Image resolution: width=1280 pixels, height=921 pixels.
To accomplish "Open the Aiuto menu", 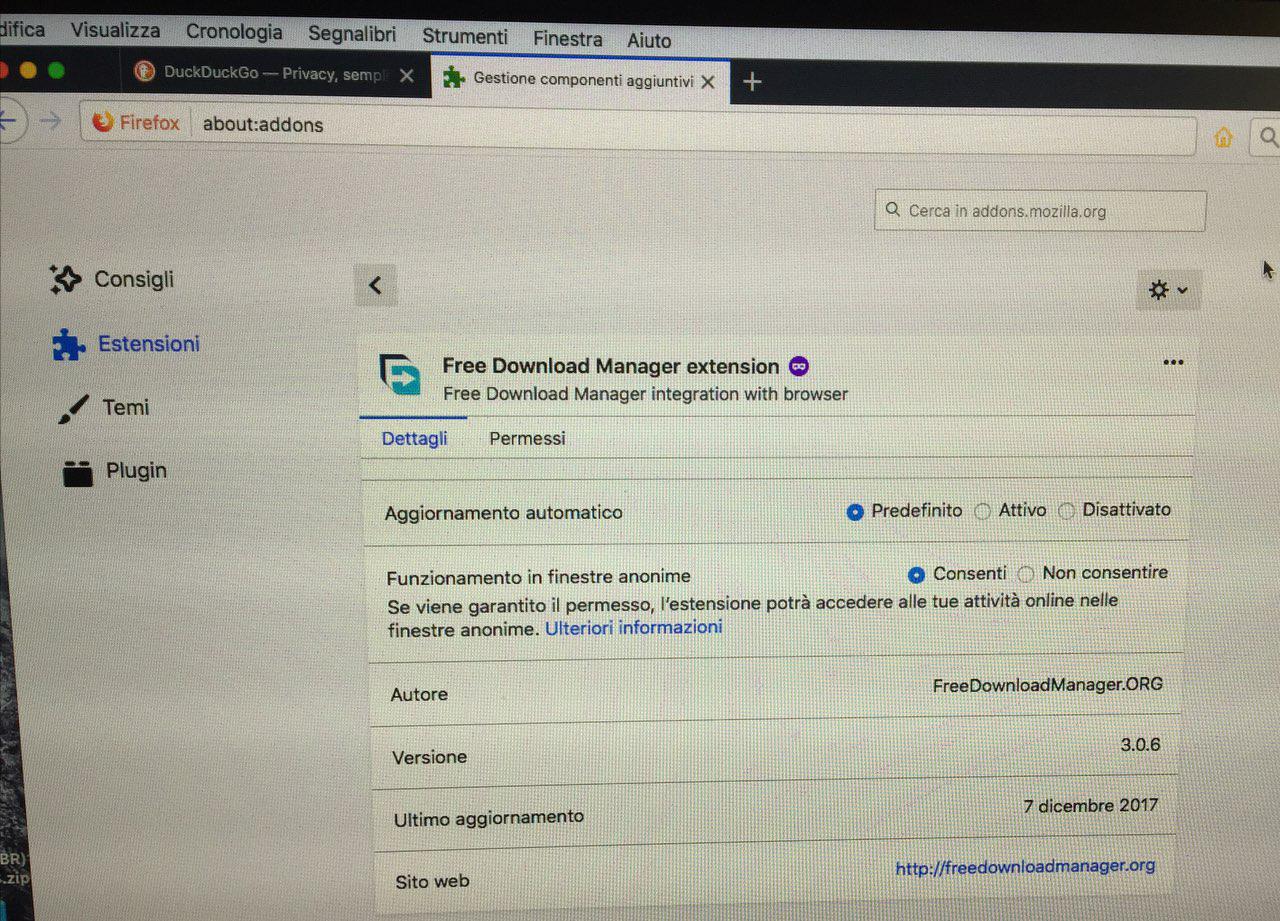I will tap(649, 41).
